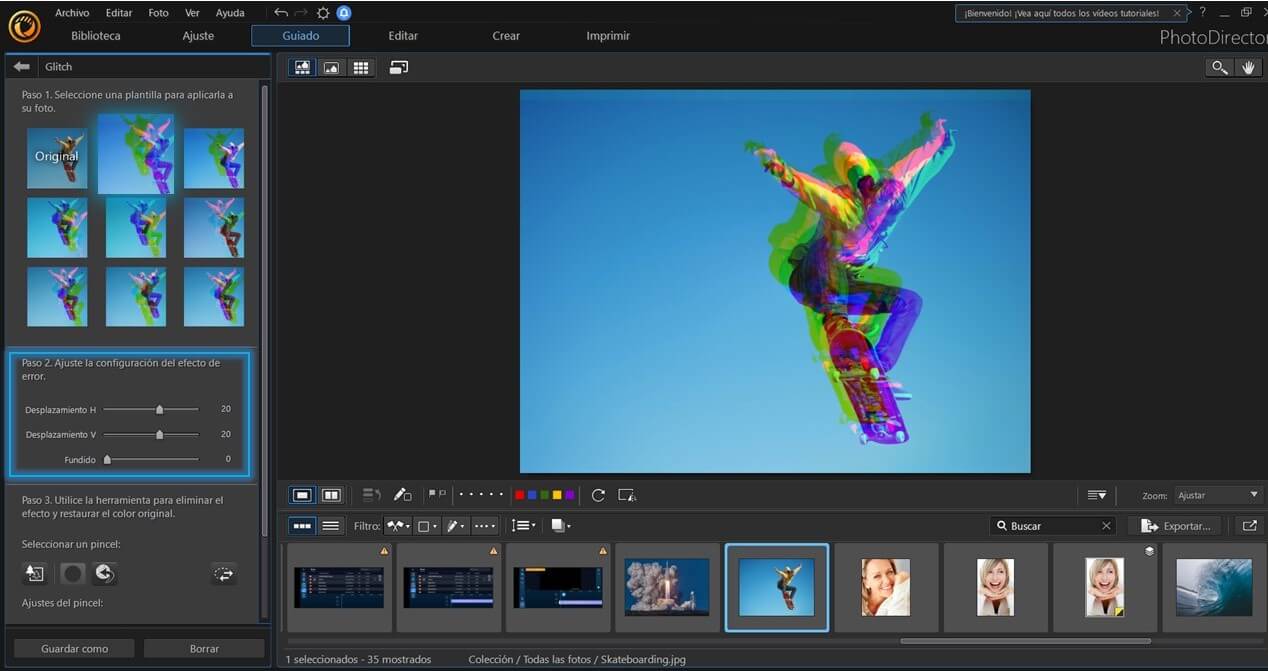Click the Fundido slider handle
Viewport: 1268px width, 671px height.
click(107, 460)
